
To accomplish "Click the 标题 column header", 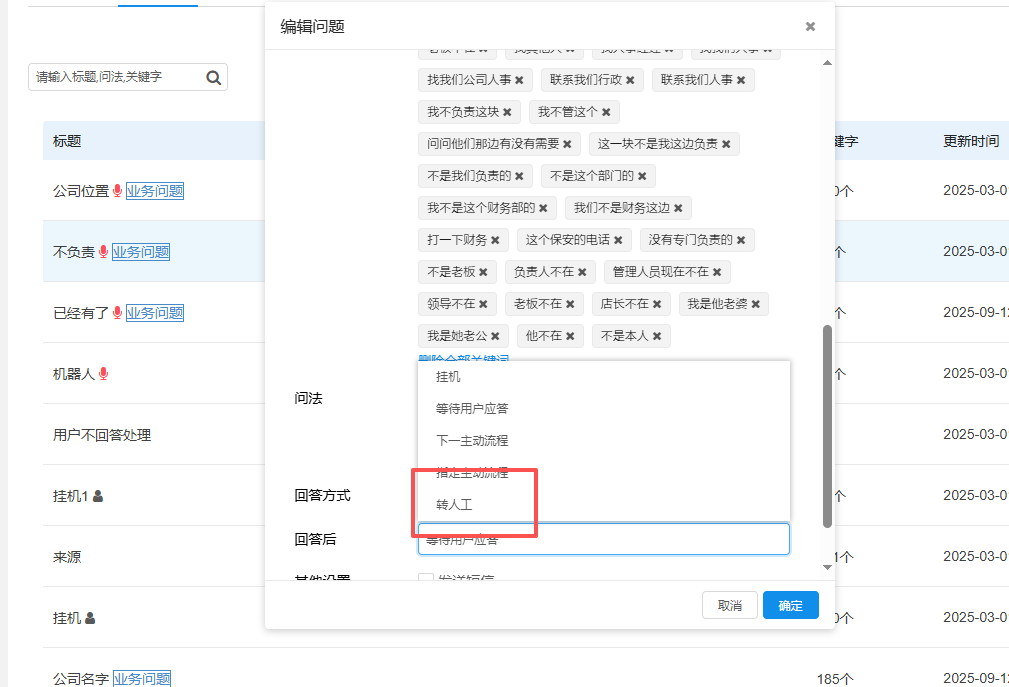I will tap(67, 142).
